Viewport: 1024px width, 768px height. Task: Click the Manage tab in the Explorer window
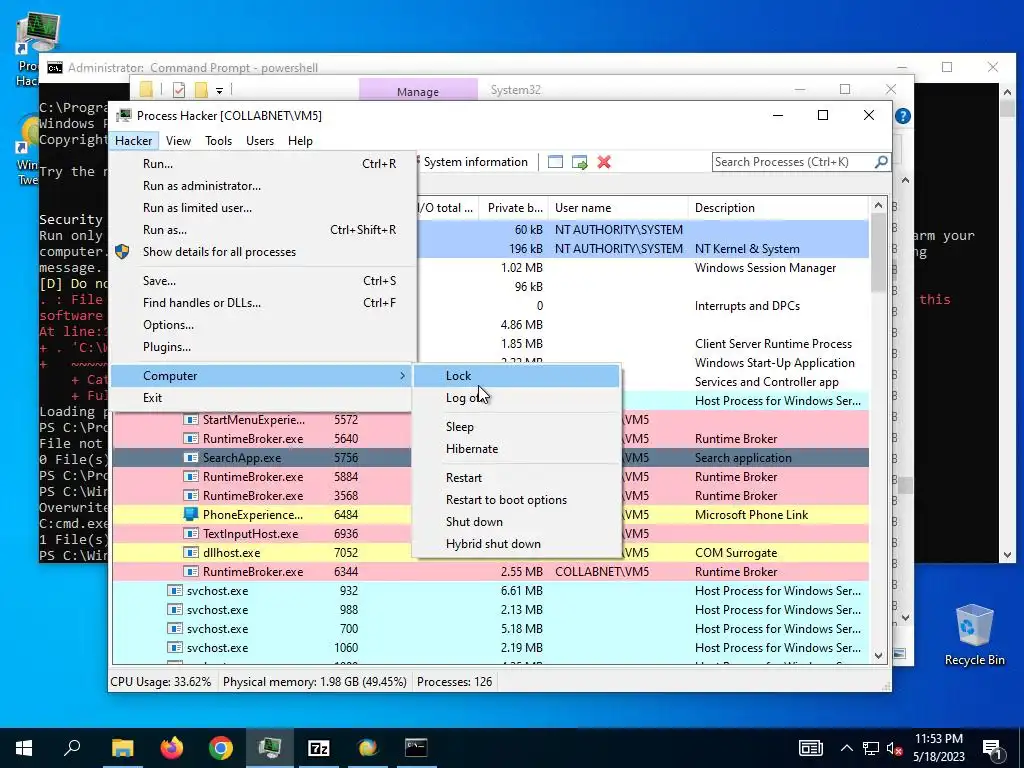point(418,91)
